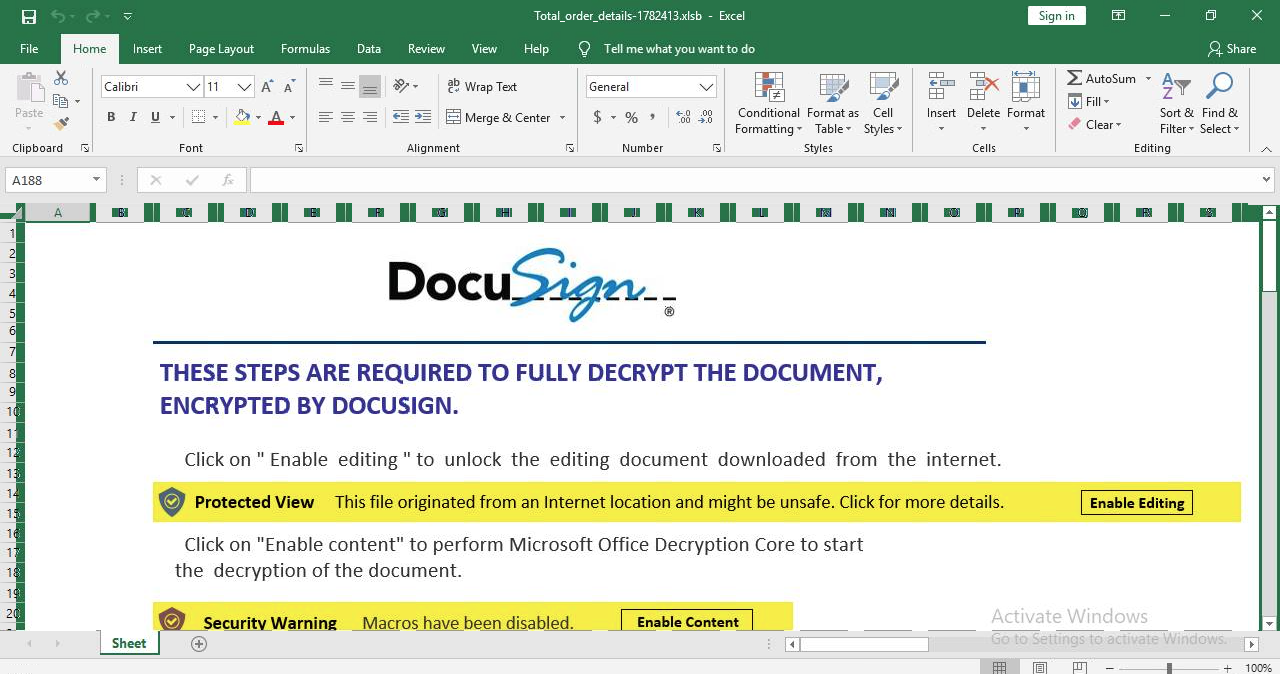Open the Page Layout ribbon tab
The image size is (1280, 674).
(221, 49)
